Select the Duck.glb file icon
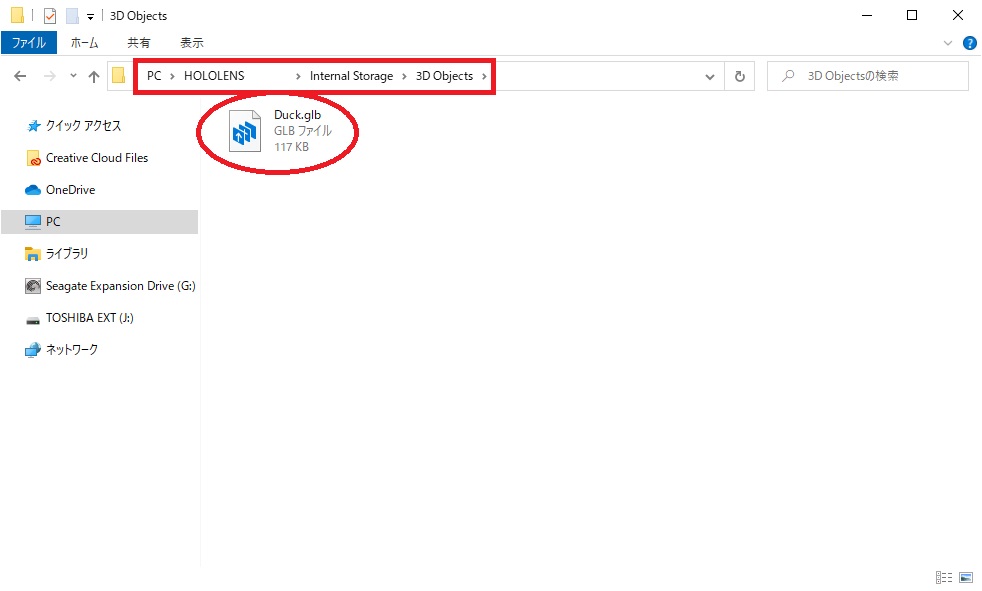This screenshot has width=982, height=591. (245, 131)
